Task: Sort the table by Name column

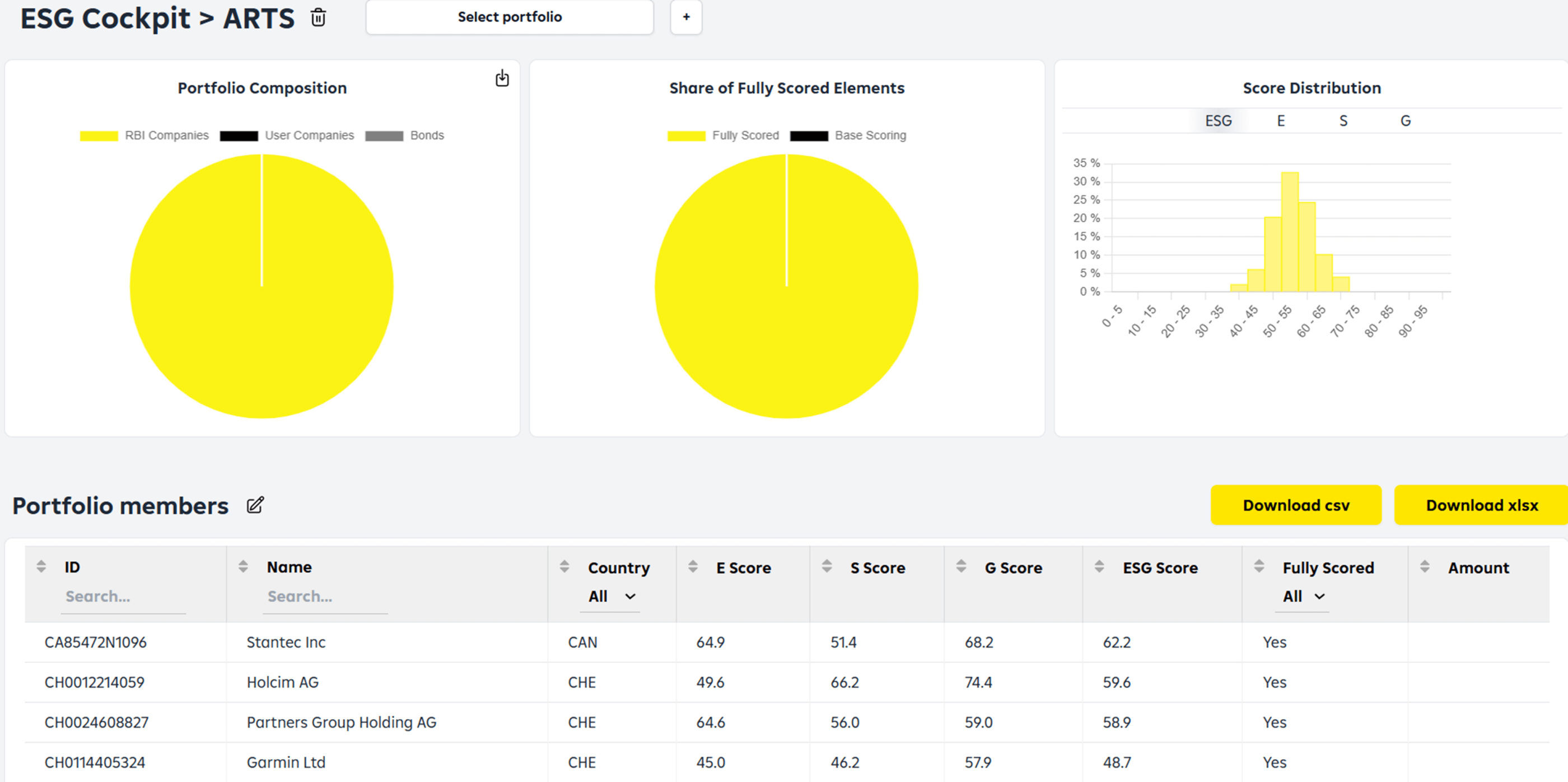Action: tap(243, 566)
